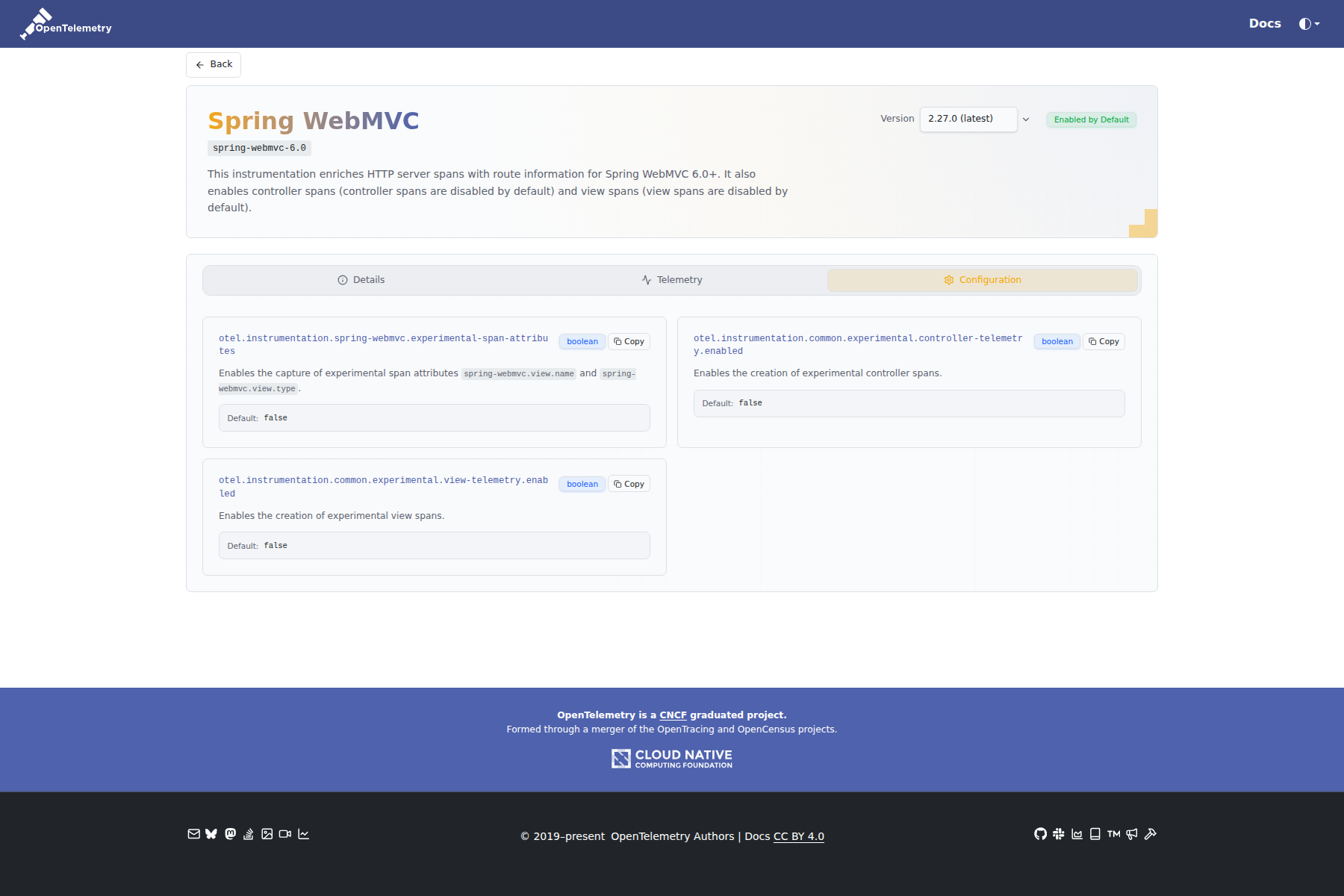The image size is (1344, 896).
Task: Click the spring-webmvc.view.name inline code
Action: [519, 374]
